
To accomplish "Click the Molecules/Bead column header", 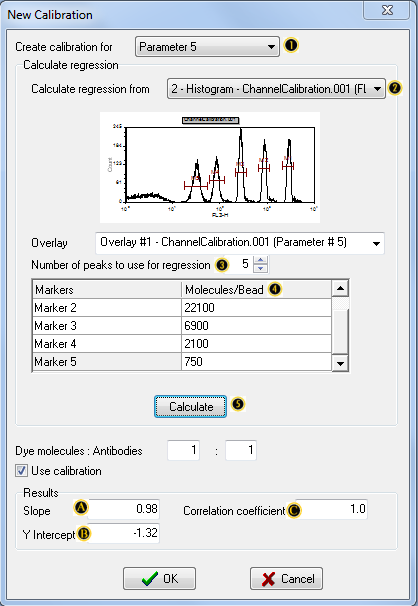I will point(257,289).
